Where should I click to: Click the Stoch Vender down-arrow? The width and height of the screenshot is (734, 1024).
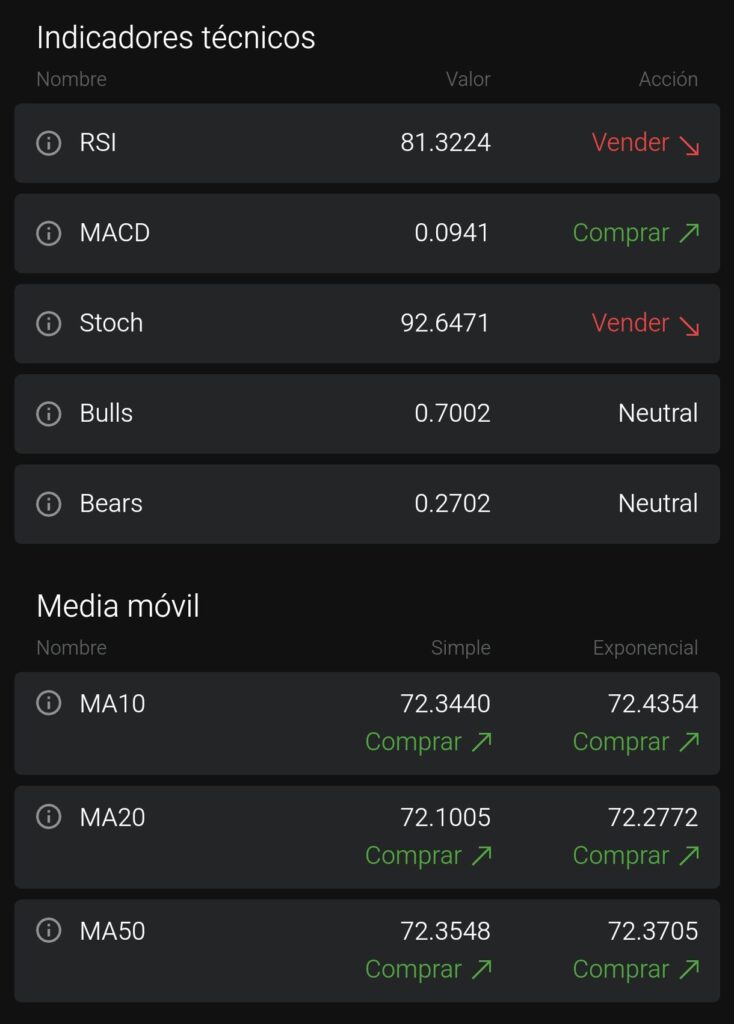click(x=689, y=325)
